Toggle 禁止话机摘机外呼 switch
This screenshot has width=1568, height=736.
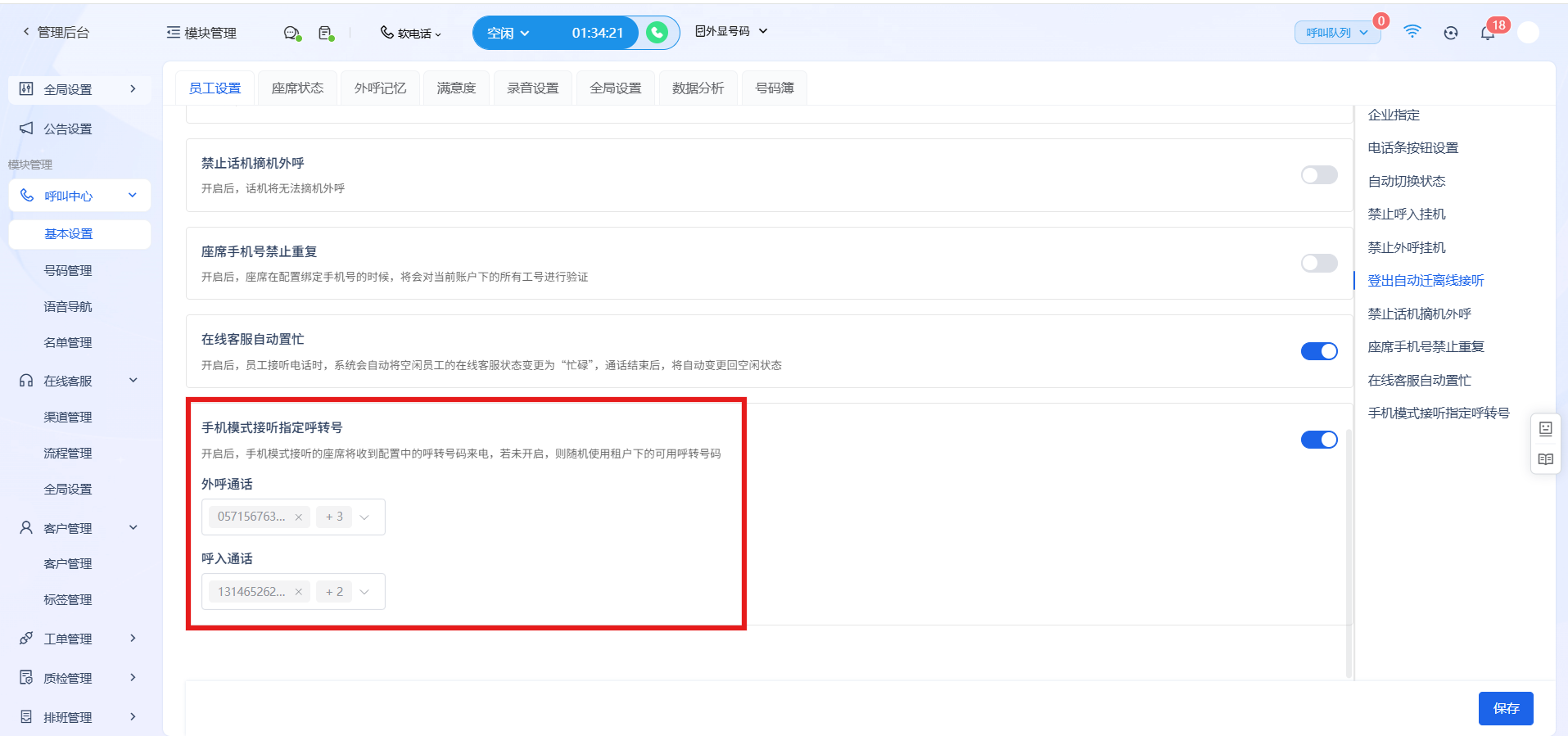tap(1319, 175)
